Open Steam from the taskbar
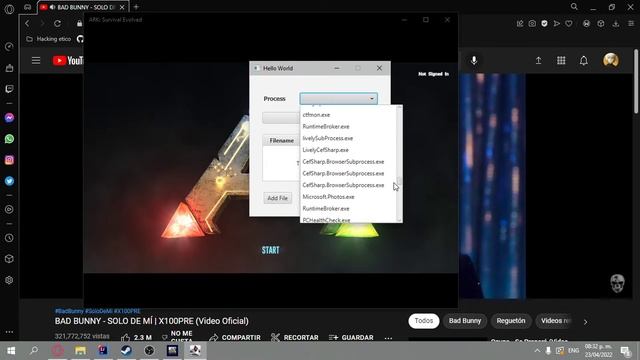 pyautogui.click(x=126, y=350)
